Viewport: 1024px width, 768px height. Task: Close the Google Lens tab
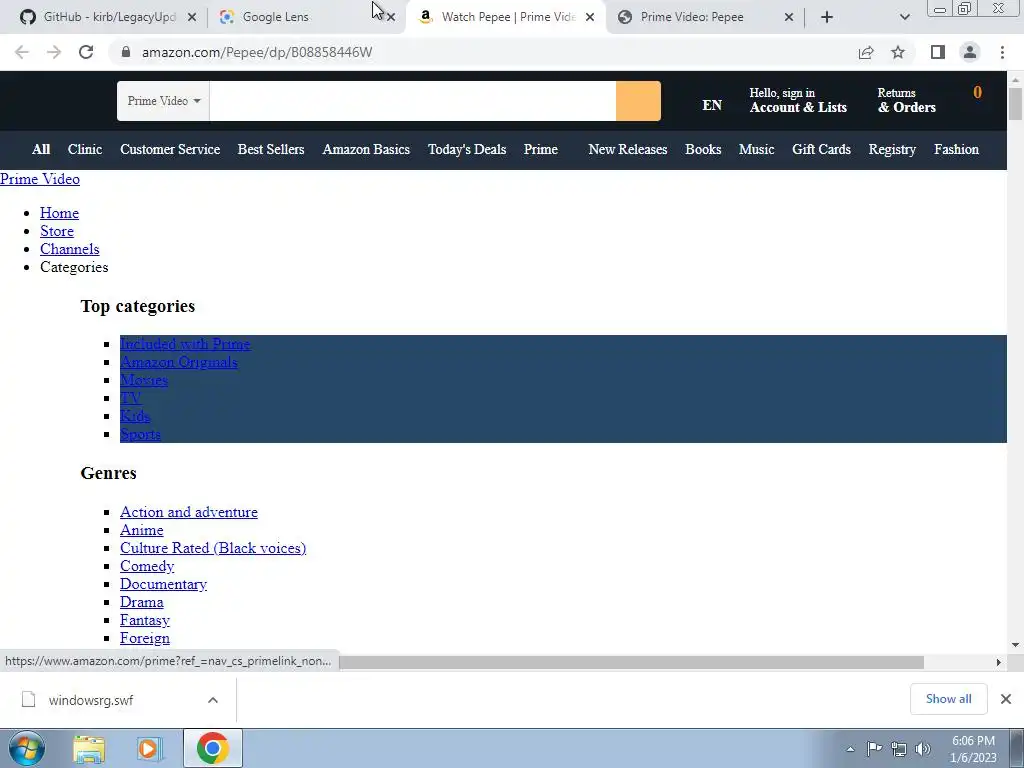pos(391,17)
